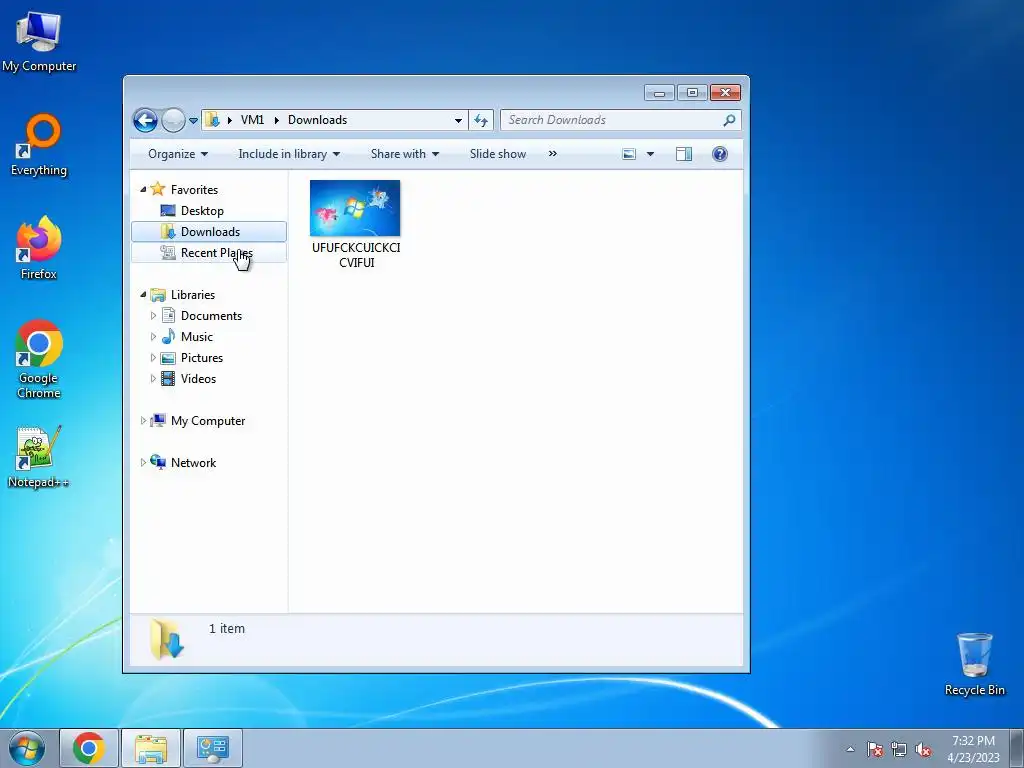The image size is (1024, 768).
Task: Open Explorer Help question mark
Action: [x=720, y=154]
